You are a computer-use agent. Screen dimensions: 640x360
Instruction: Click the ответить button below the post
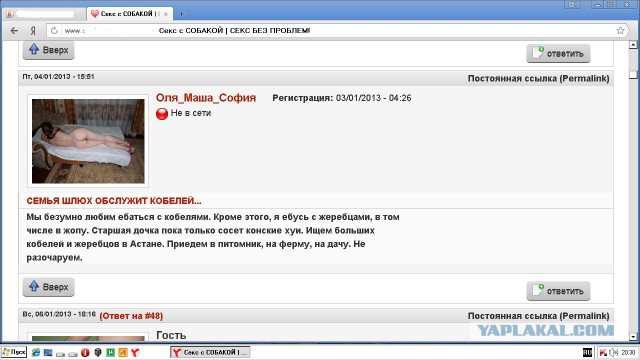(558, 291)
